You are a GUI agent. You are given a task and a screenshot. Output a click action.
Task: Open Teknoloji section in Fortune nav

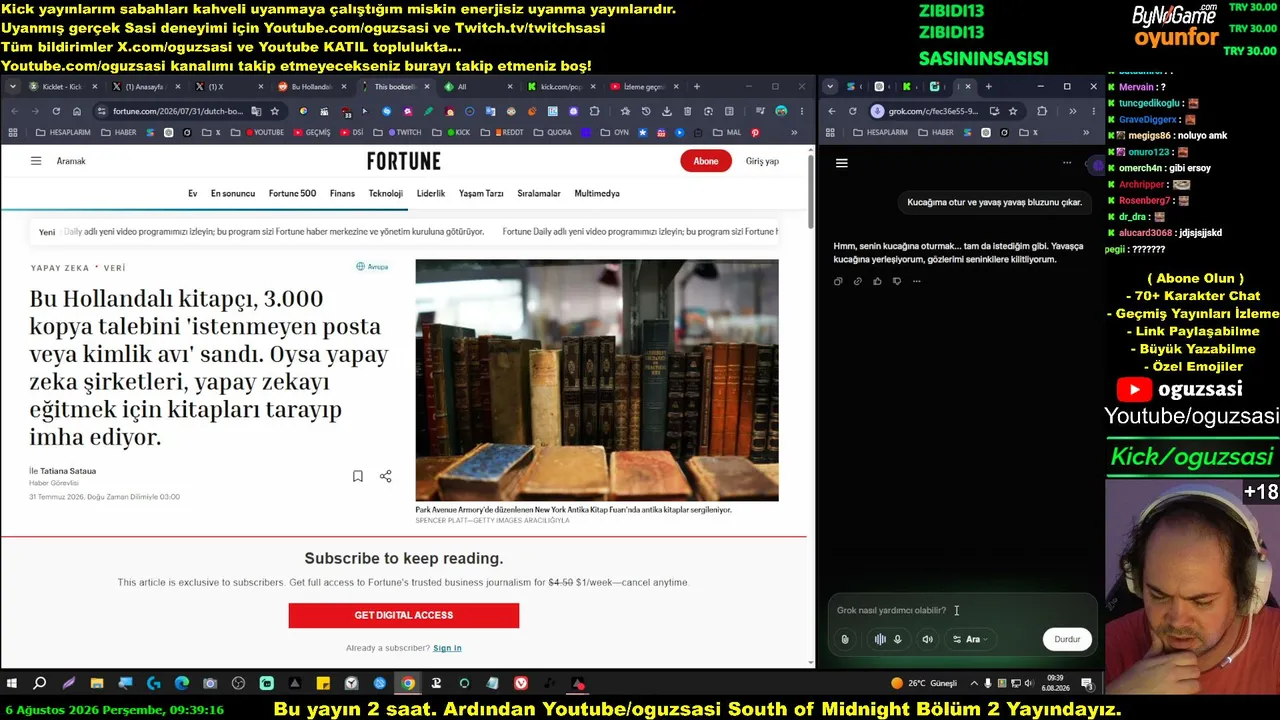pyautogui.click(x=385, y=193)
